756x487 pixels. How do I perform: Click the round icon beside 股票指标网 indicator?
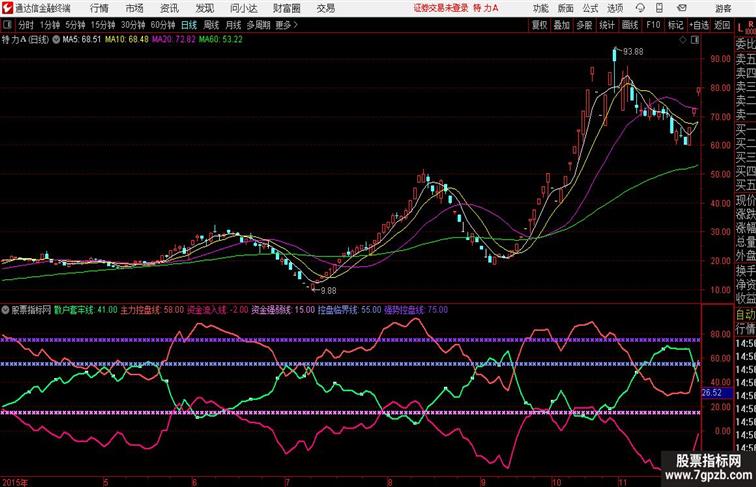(5, 310)
